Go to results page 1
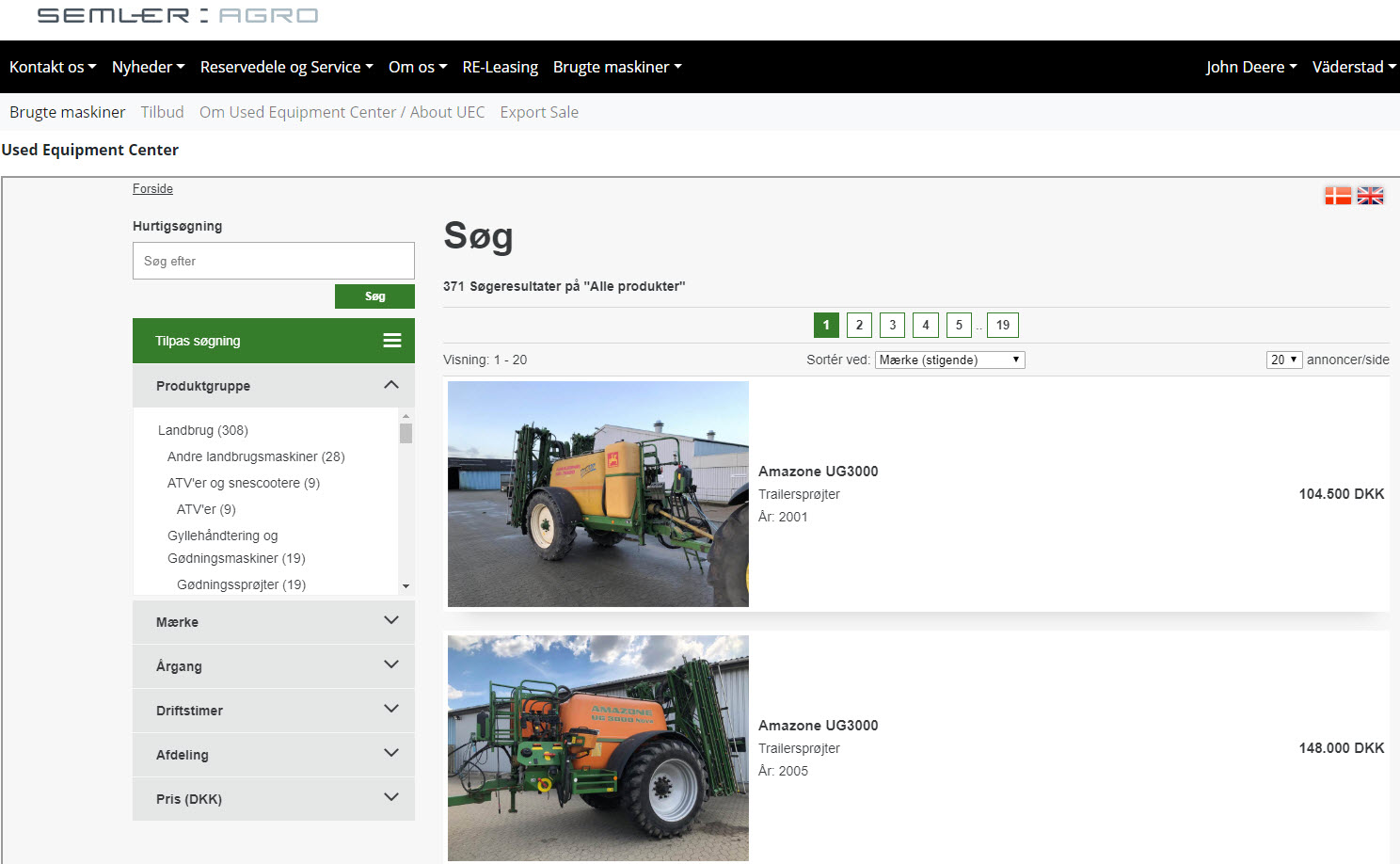1400x864 pixels. coord(826,325)
